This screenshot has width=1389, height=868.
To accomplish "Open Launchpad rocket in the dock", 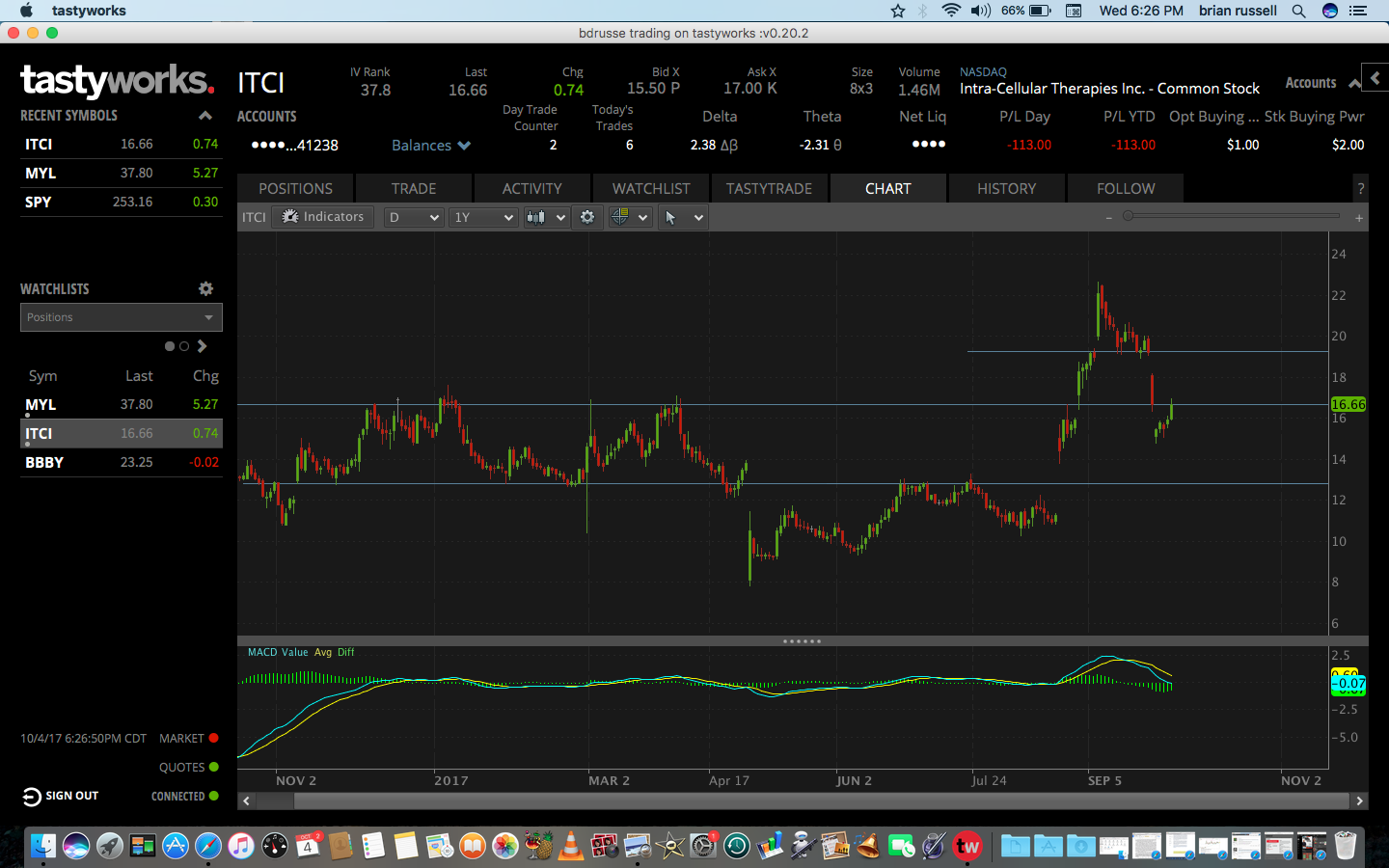I will click(109, 846).
